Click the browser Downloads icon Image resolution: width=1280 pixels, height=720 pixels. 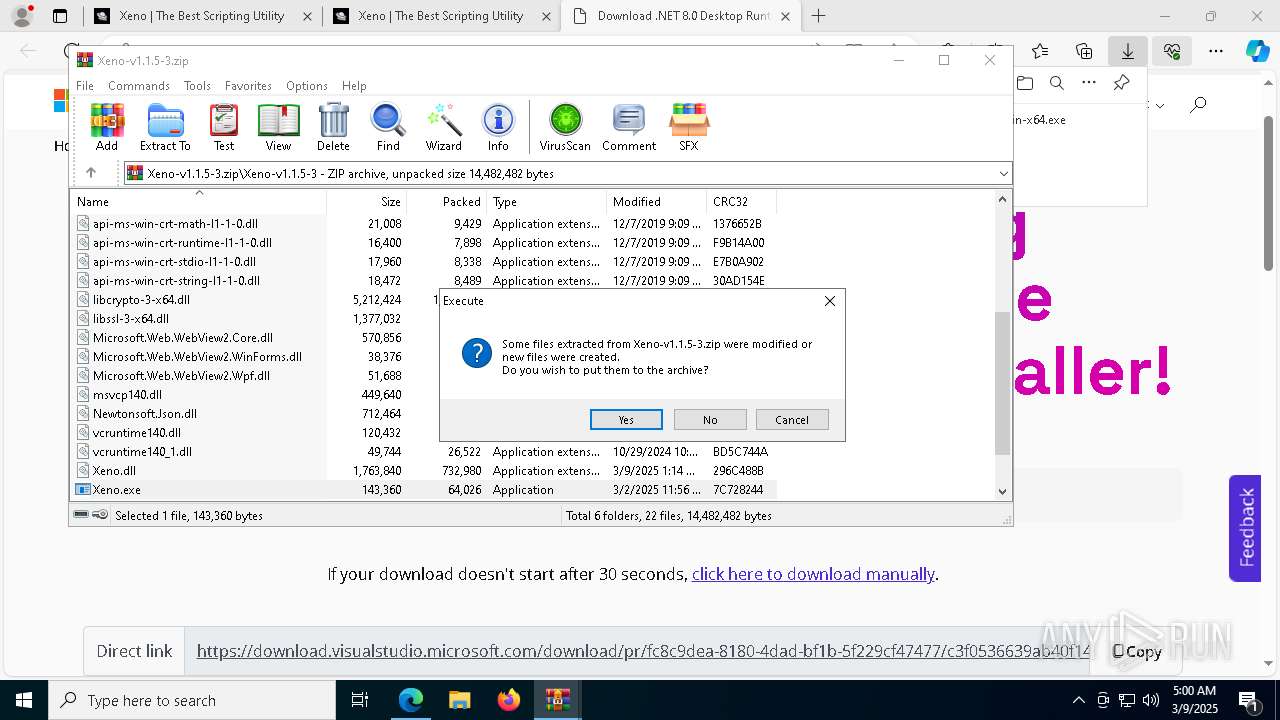pyautogui.click(x=1128, y=51)
